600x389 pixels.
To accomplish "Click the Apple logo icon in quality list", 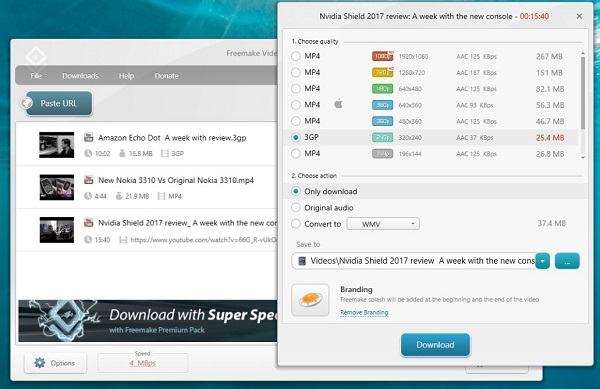I will click(x=338, y=104).
